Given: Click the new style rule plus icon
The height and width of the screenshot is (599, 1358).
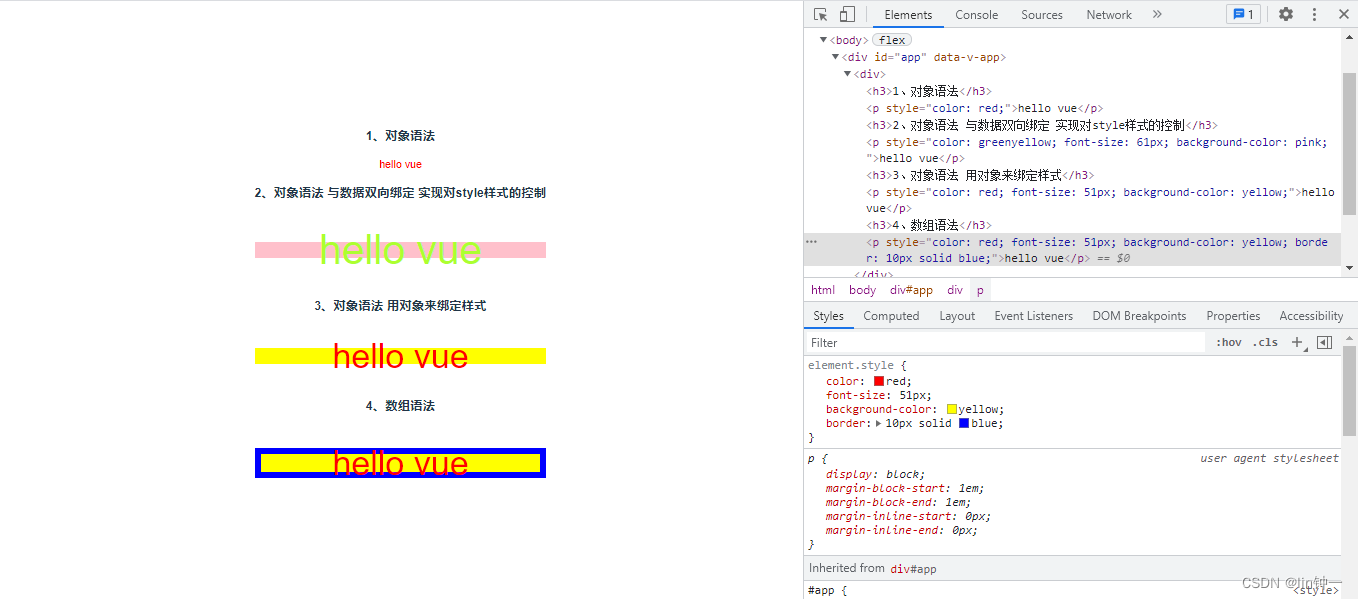Looking at the screenshot, I should pyautogui.click(x=1297, y=342).
